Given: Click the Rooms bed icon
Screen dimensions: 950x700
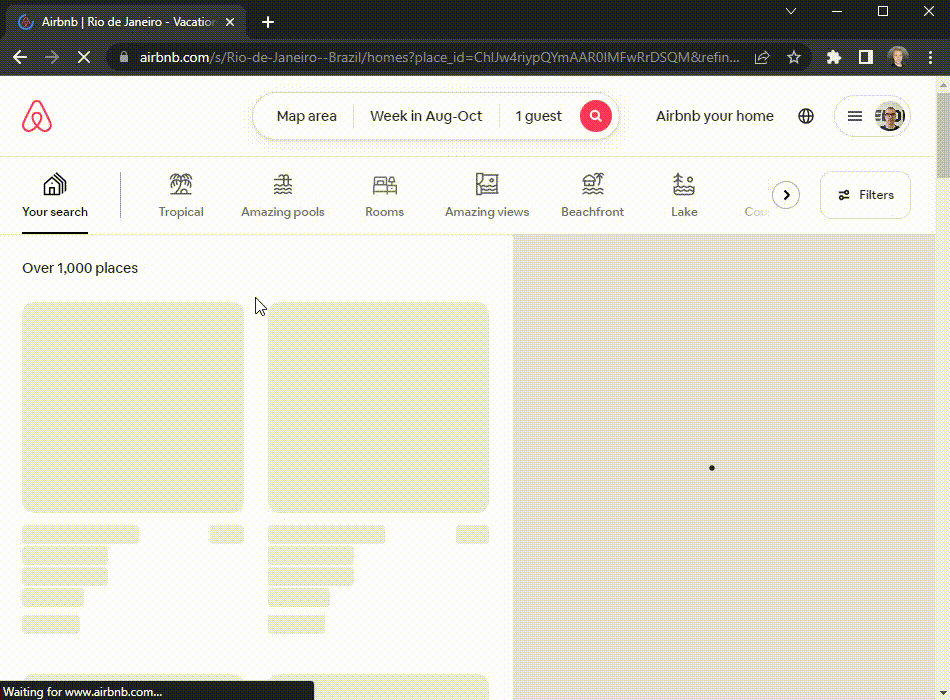Looking at the screenshot, I should [385, 184].
